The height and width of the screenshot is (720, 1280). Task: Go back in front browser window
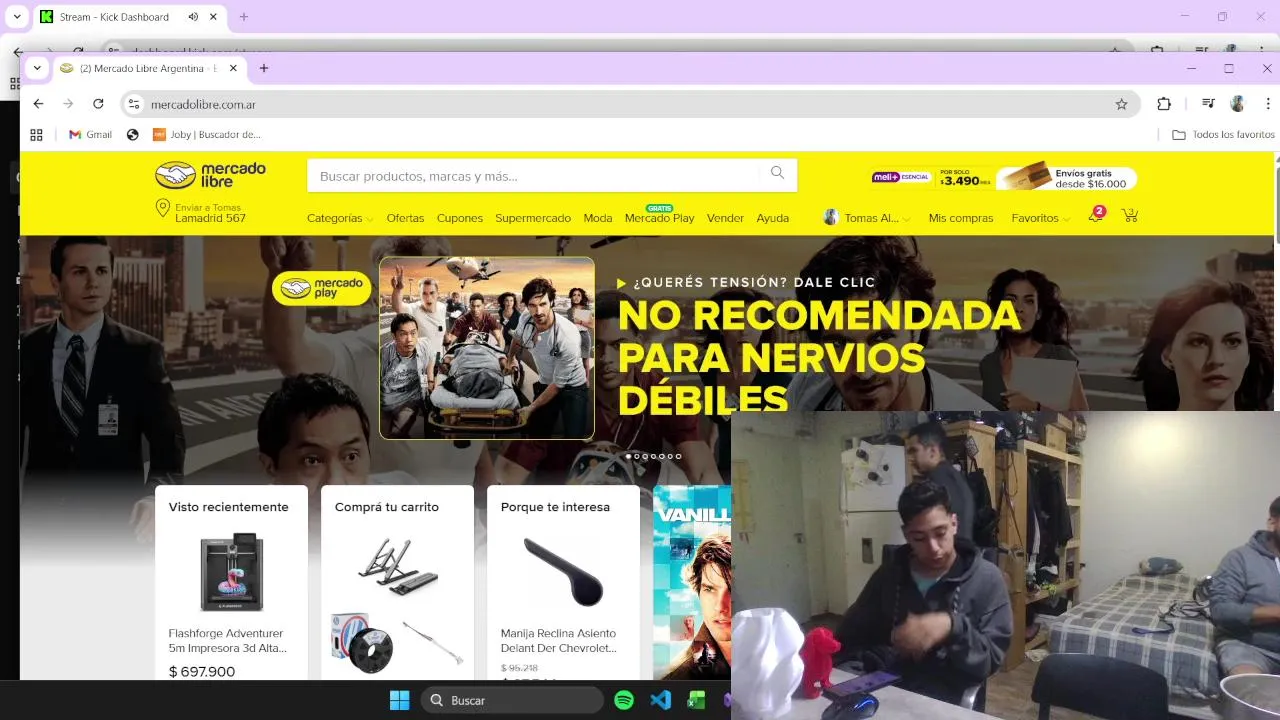click(38, 104)
